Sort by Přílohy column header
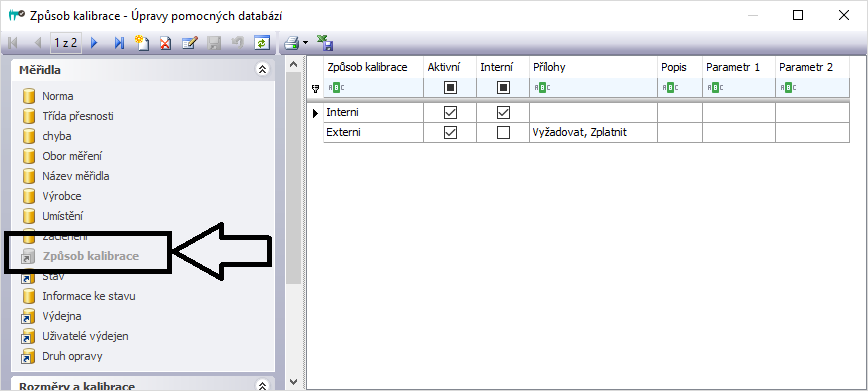868x391 pixels. [x=593, y=68]
